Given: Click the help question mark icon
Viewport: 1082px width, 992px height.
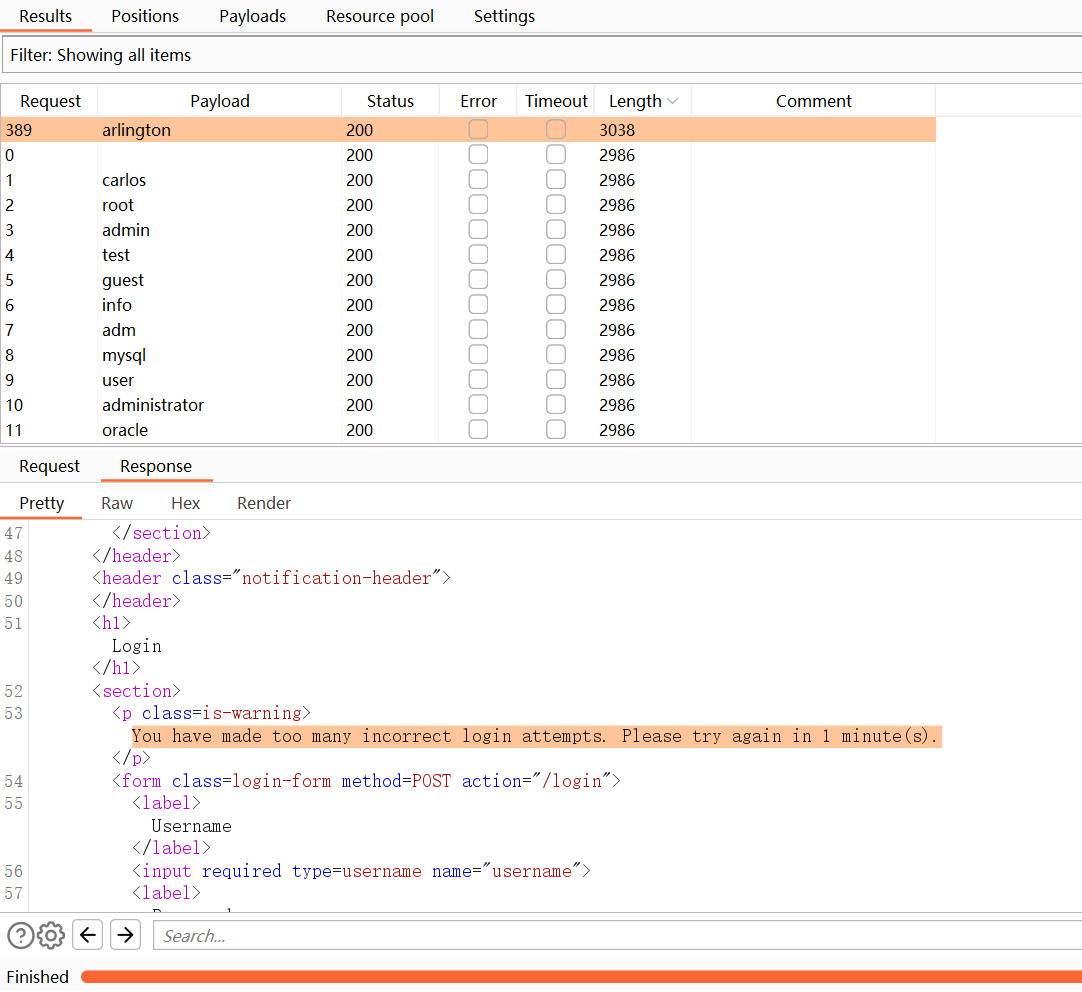Looking at the screenshot, I should point(21,936).
